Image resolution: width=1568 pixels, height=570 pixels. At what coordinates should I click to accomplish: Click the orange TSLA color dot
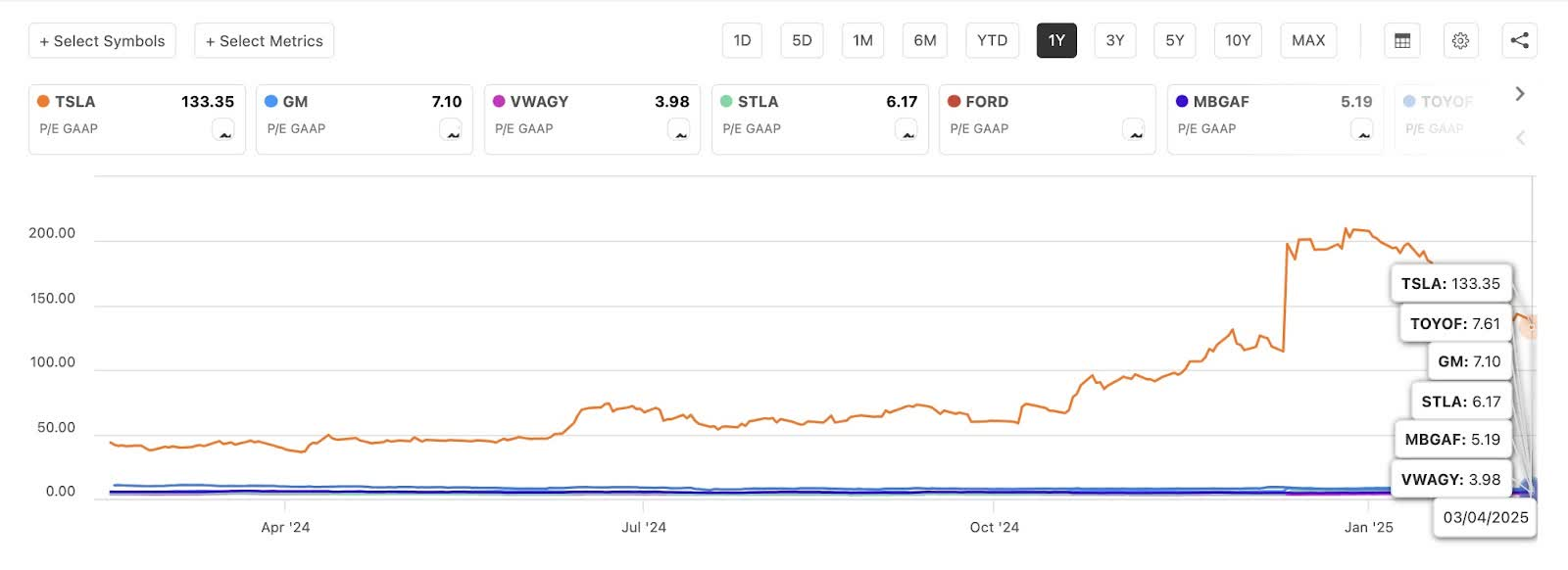(x=43, y=101)
